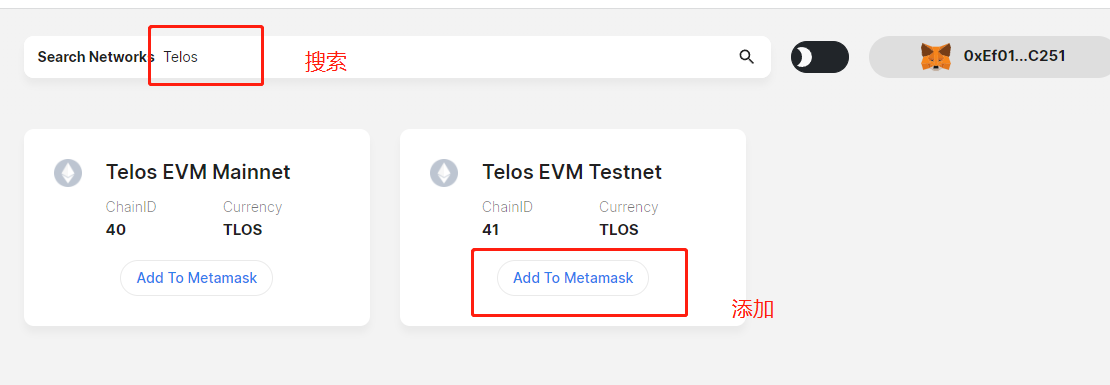Click the magnifying glass search icon
The width and height of the screenshot is (1110, 385).
(746, 57)
